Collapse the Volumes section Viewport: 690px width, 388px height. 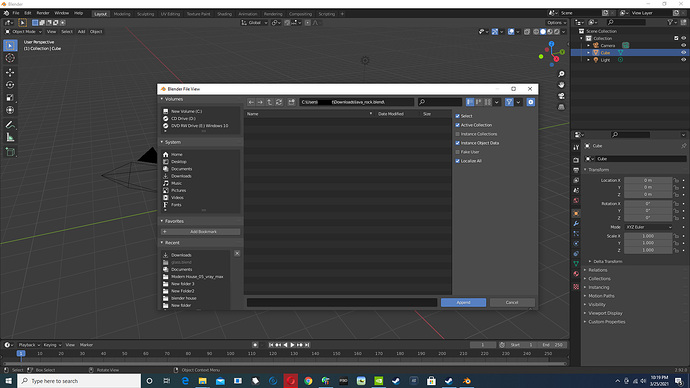[x=162, y=99]
